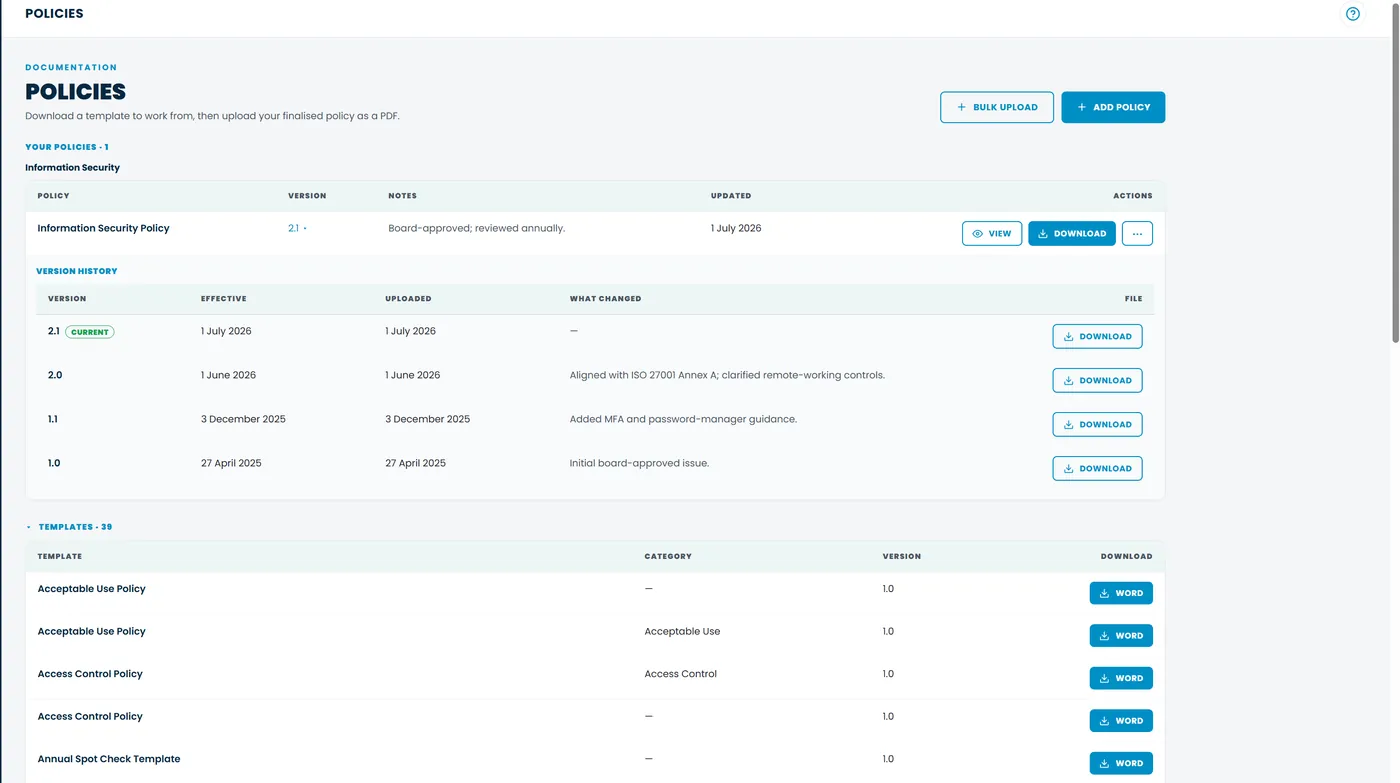Download version 1.0 file
The width and height of the screenshot is (1400, 783).
(x=1097, y=468)
